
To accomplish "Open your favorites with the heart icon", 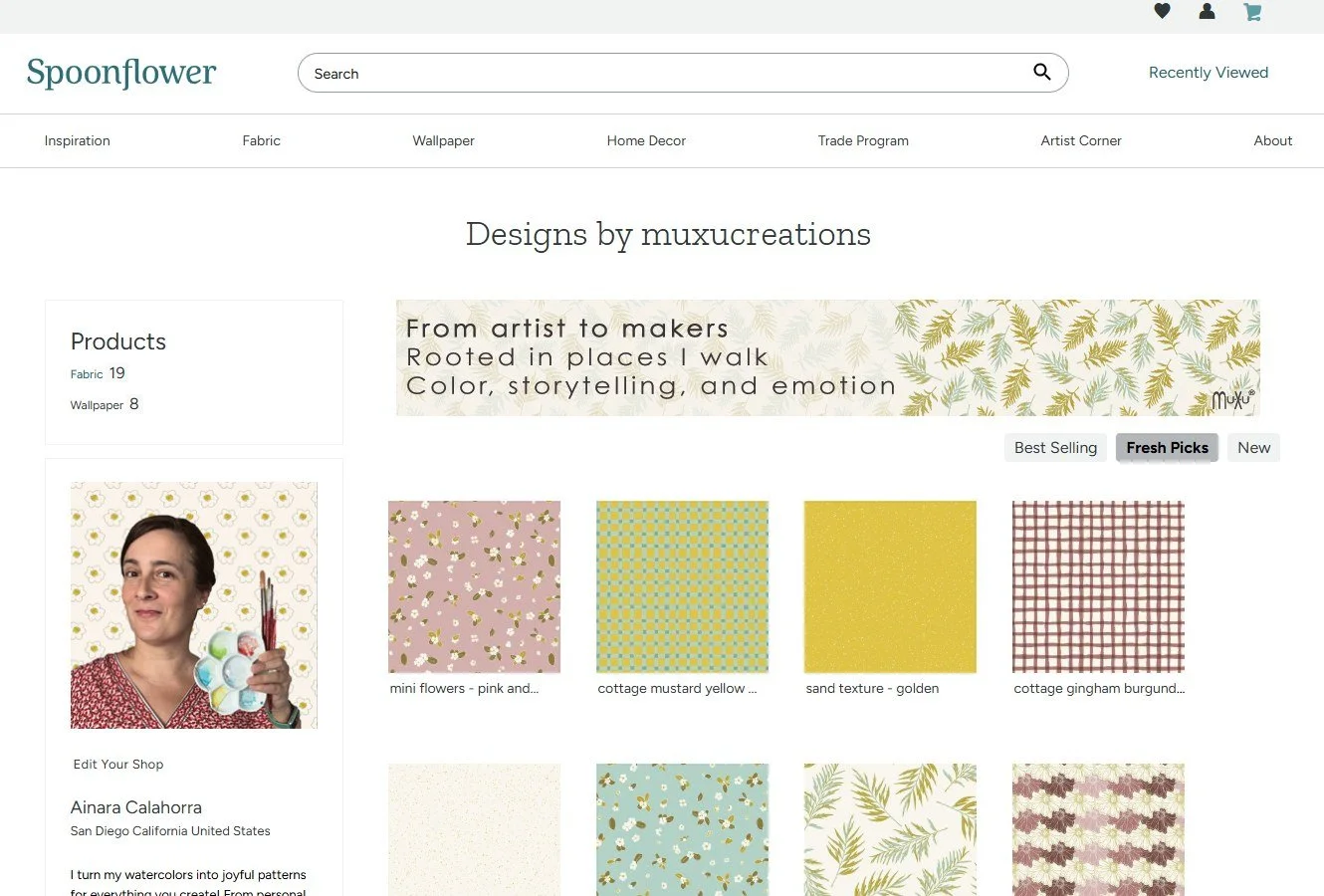I will pos(1162,11).
